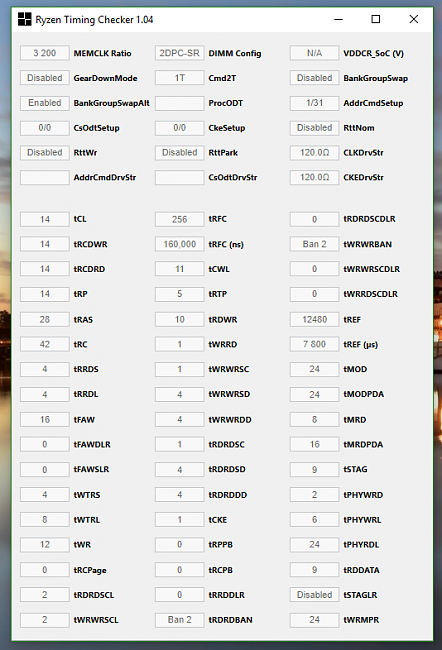Select the tRDRDBAN Ban 2 field
The image size is (442, 650).
tap(180, 620)
